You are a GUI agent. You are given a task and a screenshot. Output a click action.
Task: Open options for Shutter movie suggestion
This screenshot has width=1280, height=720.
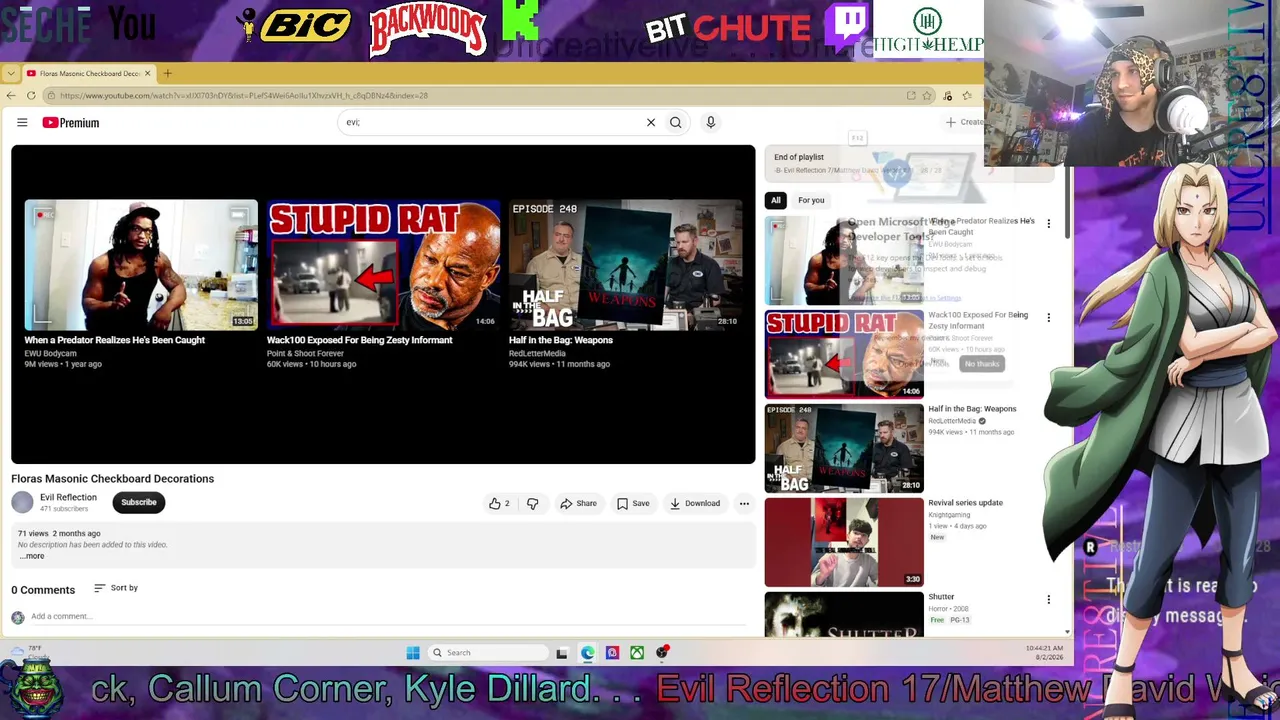click(x=1048, y=600)
